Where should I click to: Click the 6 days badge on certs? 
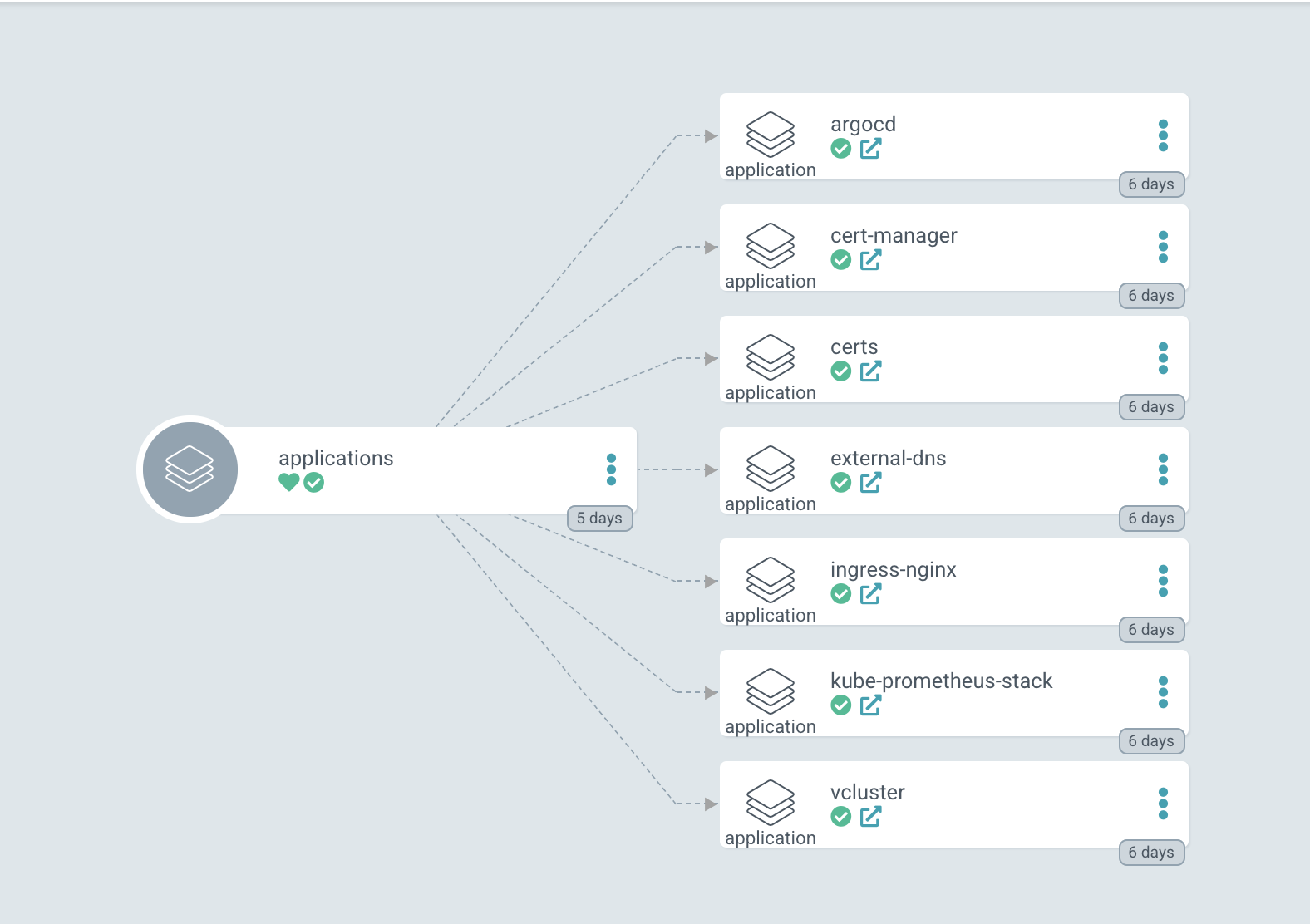(x=1151, y=406)
